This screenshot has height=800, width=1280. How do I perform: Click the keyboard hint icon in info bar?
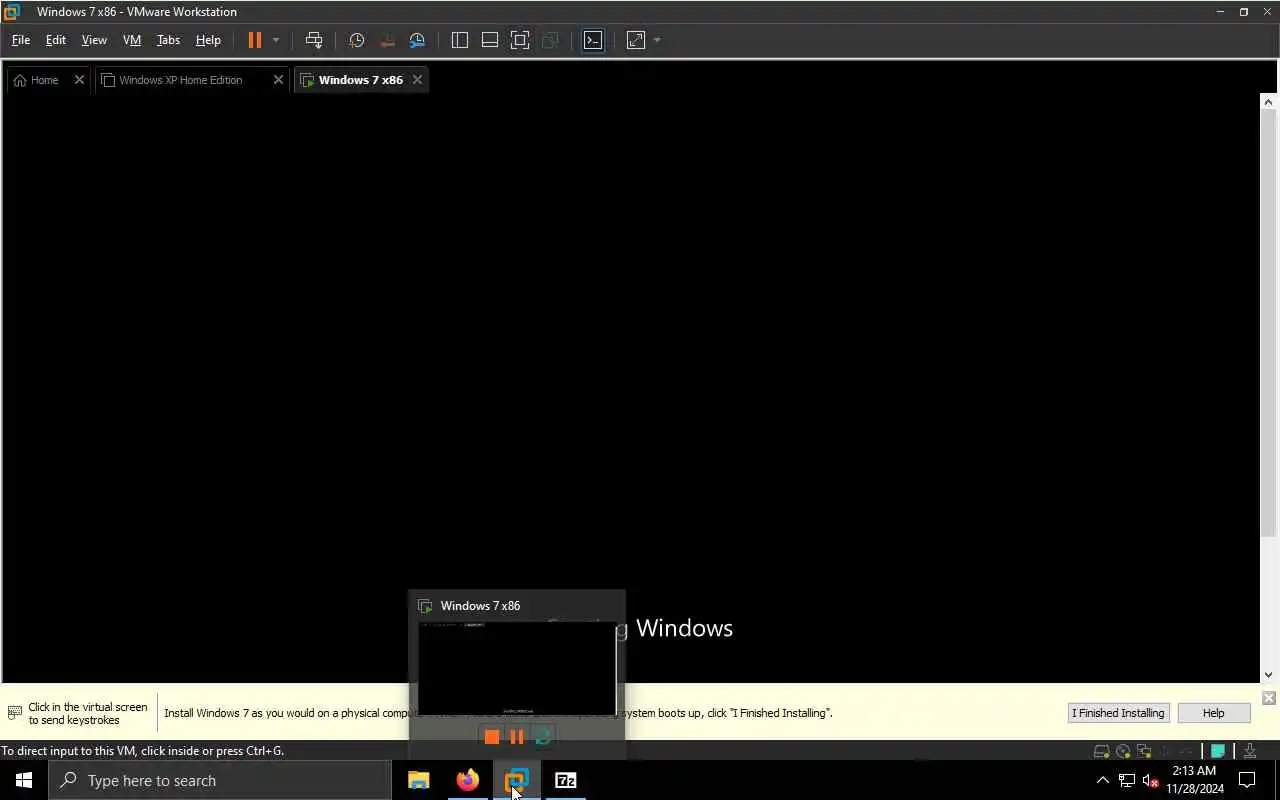click(x=15, y=713)
